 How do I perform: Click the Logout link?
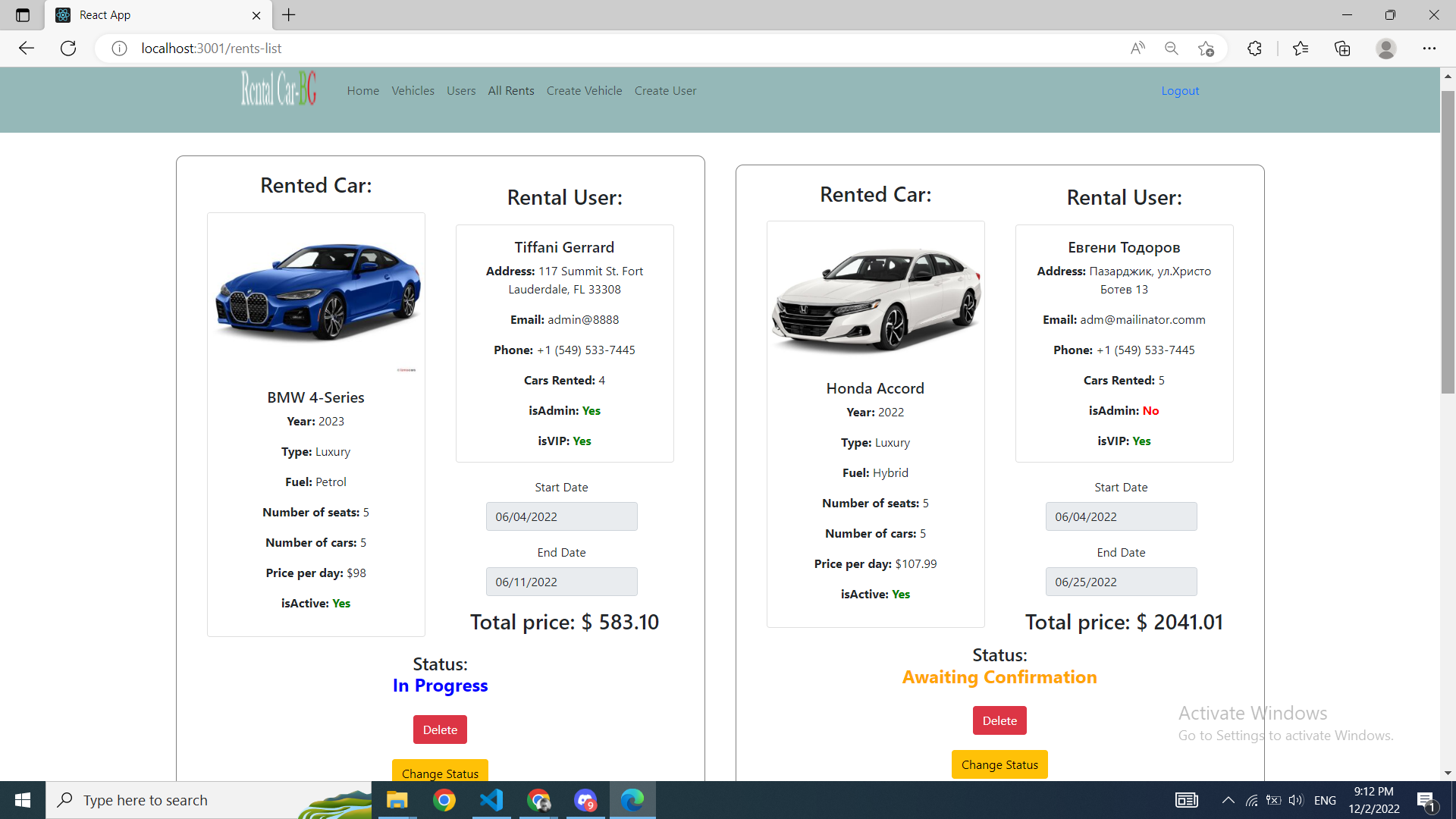point(1179,90)
